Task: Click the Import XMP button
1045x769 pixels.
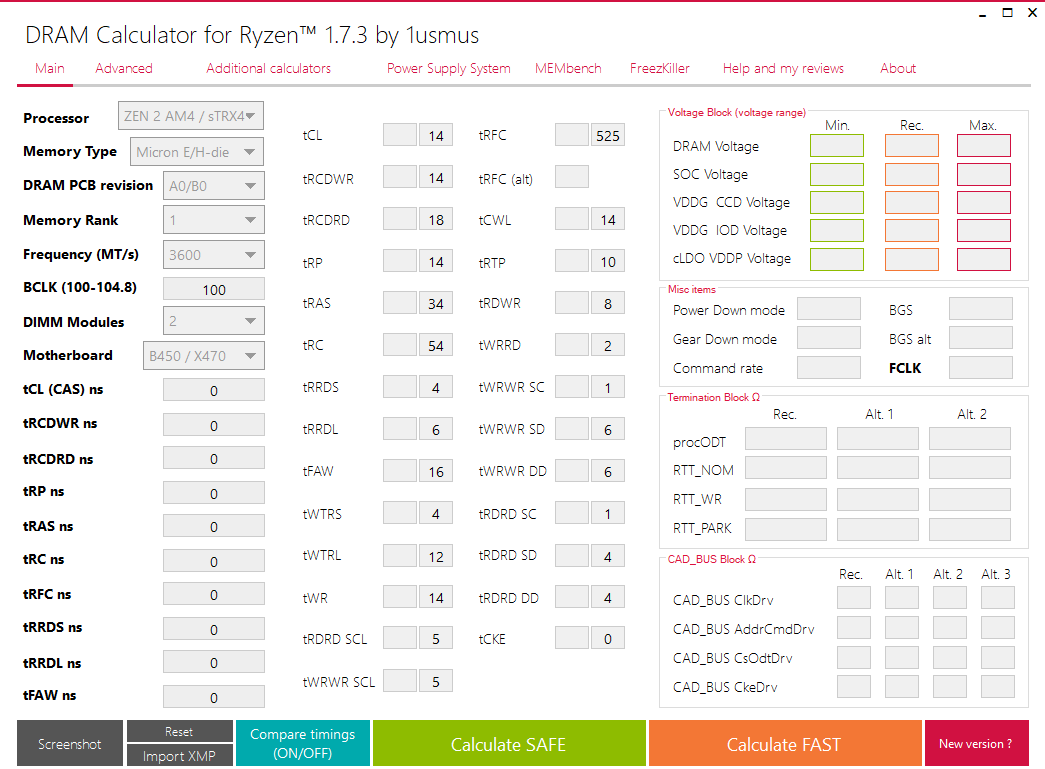Action: tap(179, 756)
